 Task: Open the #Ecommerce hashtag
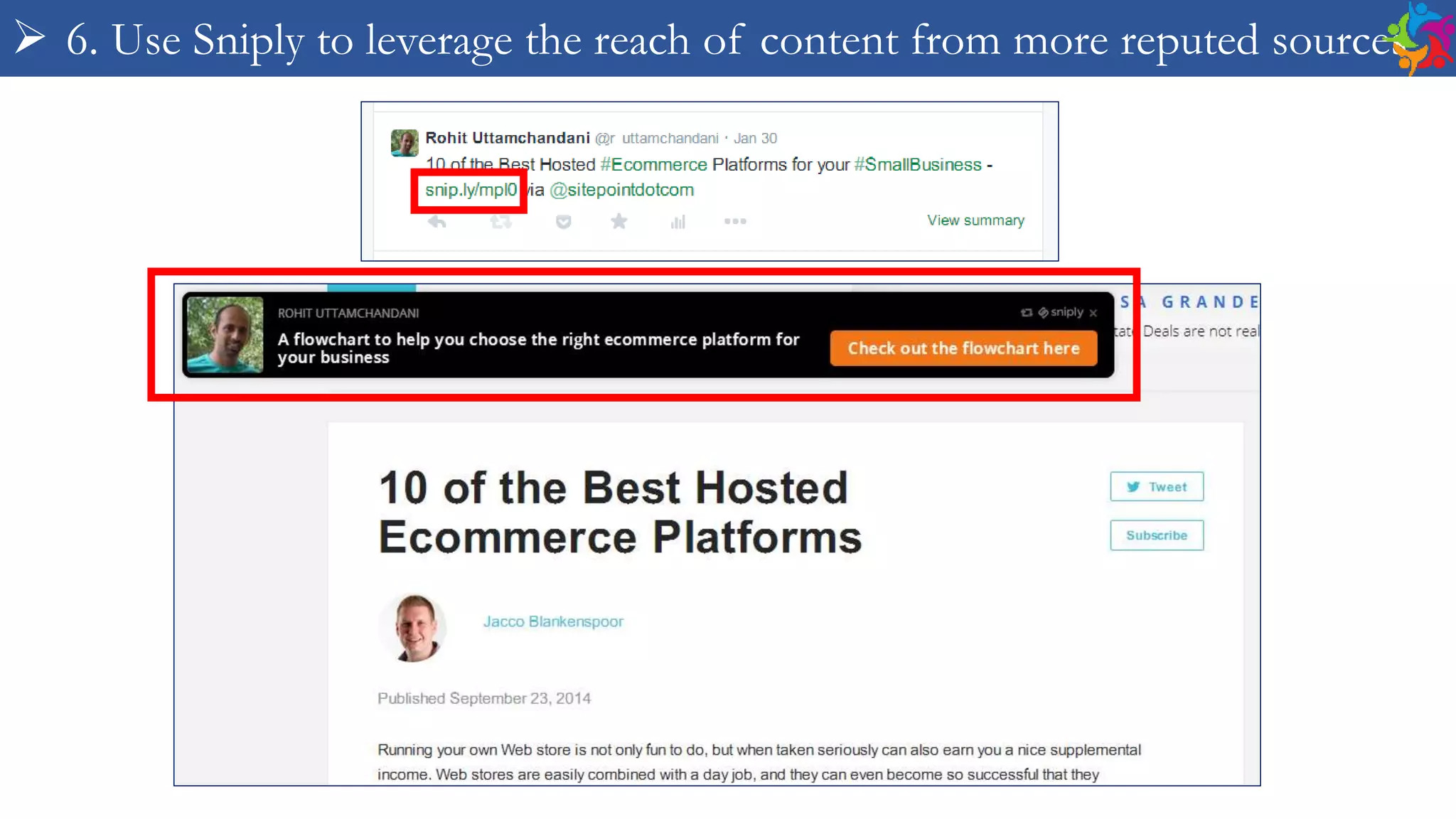tap(653, 164)
